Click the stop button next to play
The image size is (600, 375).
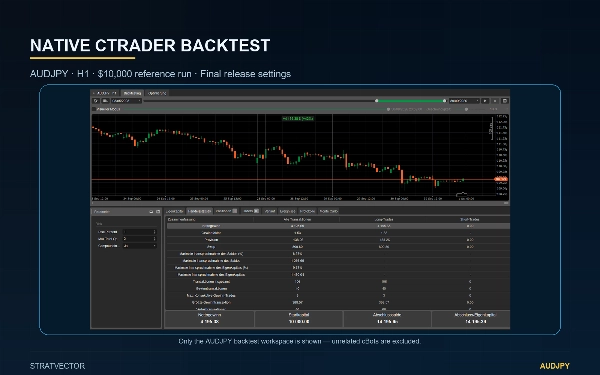tap(495, 101)
